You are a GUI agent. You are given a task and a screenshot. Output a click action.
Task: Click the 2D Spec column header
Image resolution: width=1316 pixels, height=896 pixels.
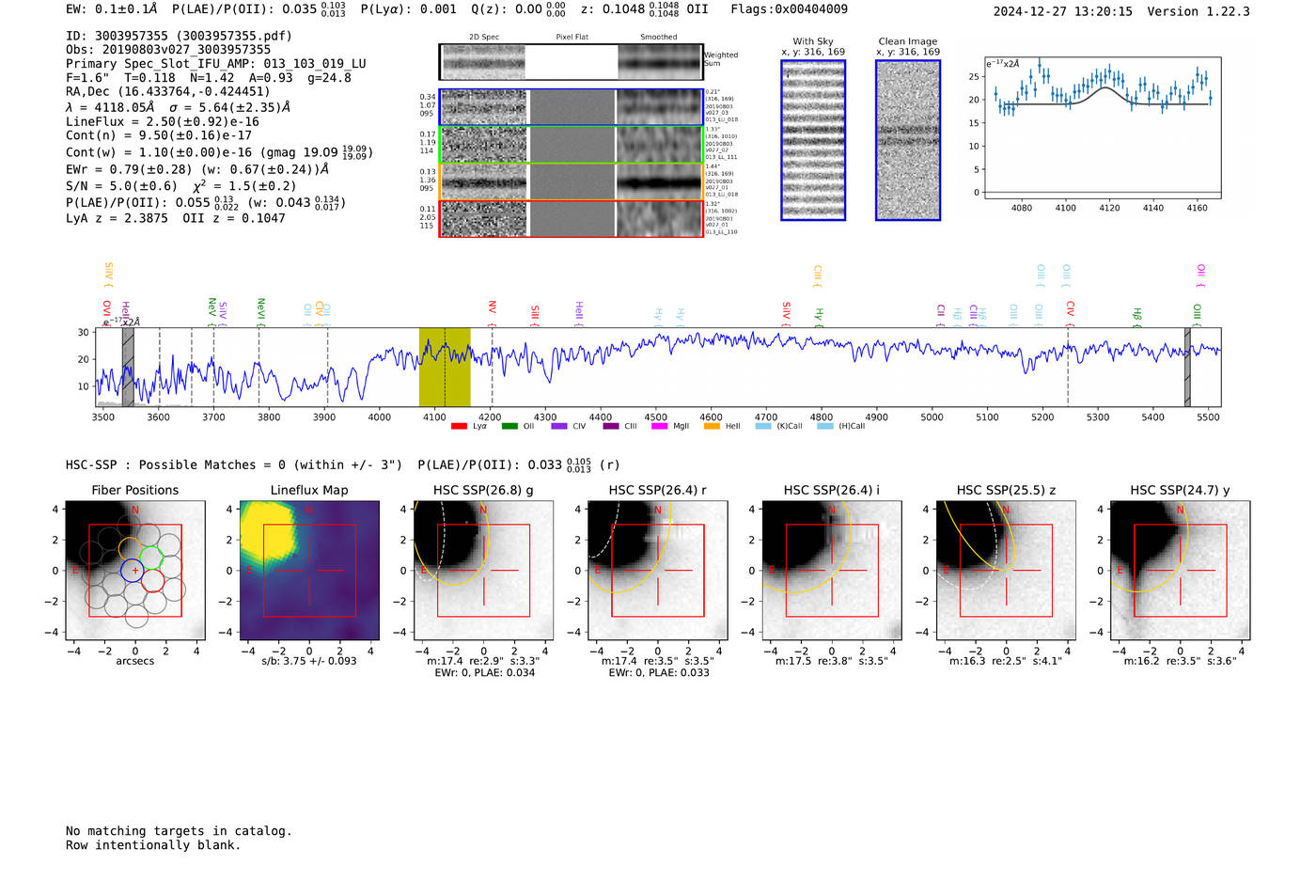484,38
